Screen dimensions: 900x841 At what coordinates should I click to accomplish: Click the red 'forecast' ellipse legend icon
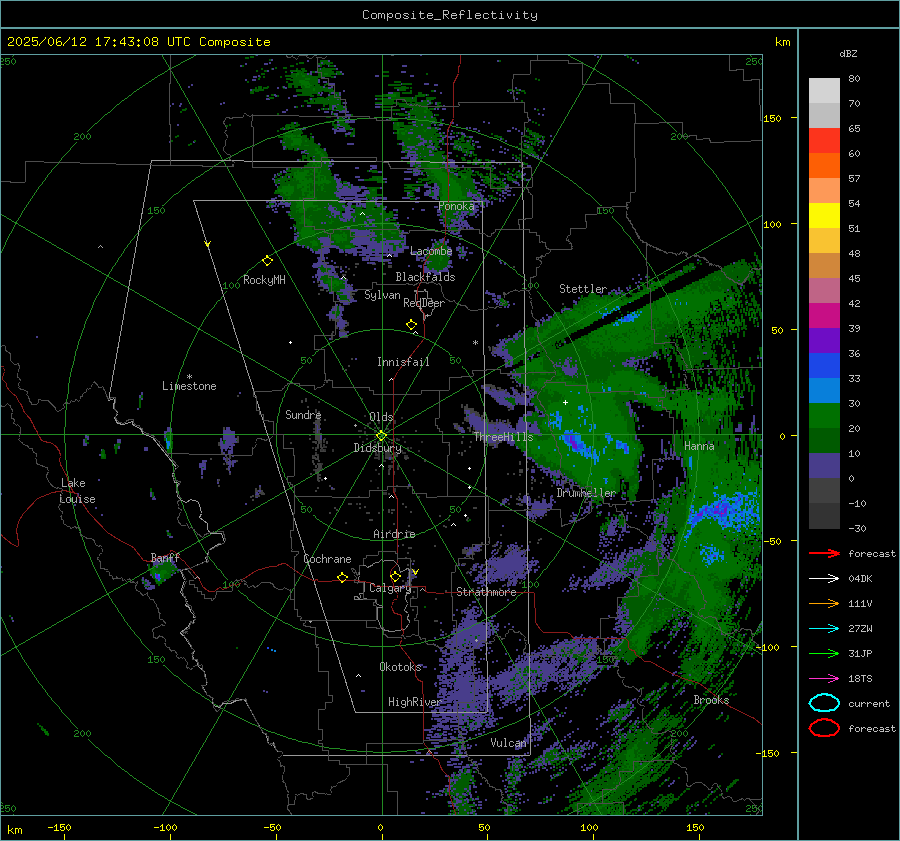(x=824, y=728)
